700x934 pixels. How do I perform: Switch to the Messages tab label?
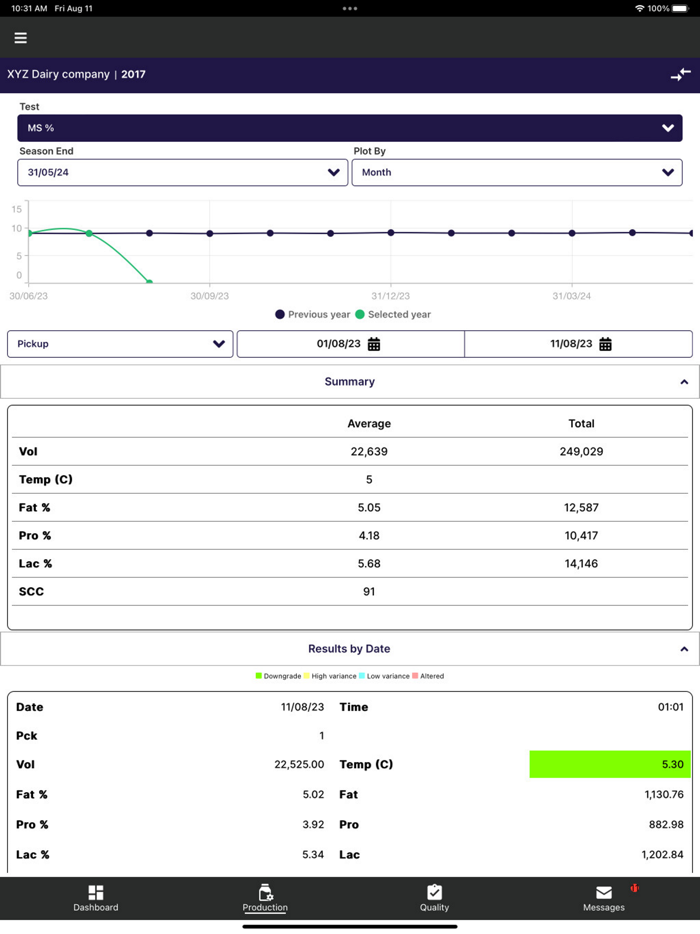click(603, 907)
